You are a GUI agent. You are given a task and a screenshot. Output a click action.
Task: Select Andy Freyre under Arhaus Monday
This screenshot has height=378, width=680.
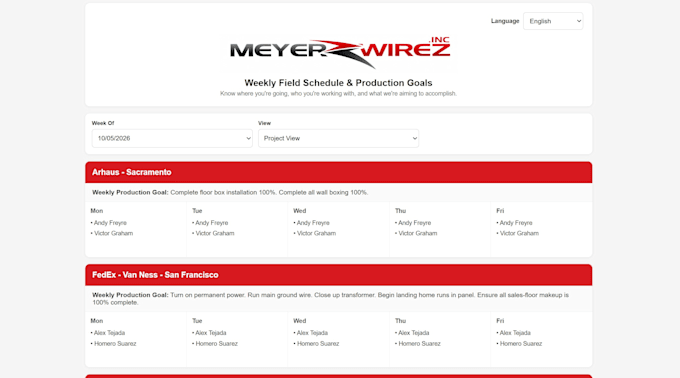110,223
